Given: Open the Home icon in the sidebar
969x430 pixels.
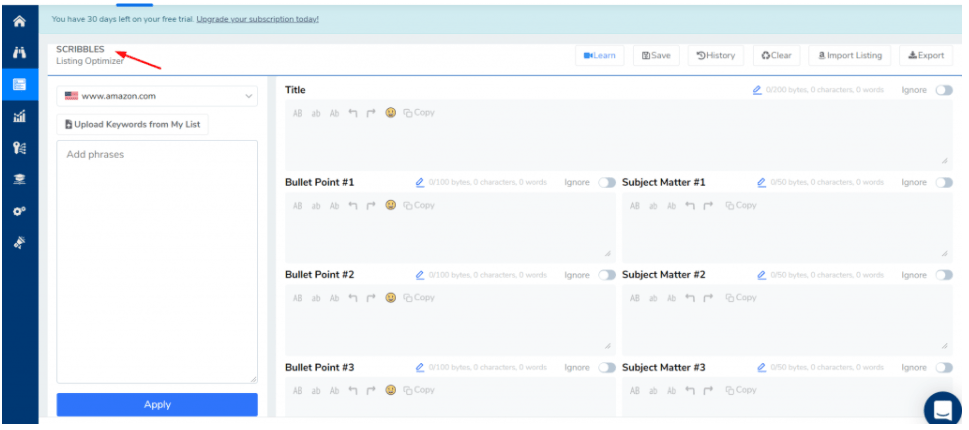Looking at the screenshot, I should (x=19, y=22).
